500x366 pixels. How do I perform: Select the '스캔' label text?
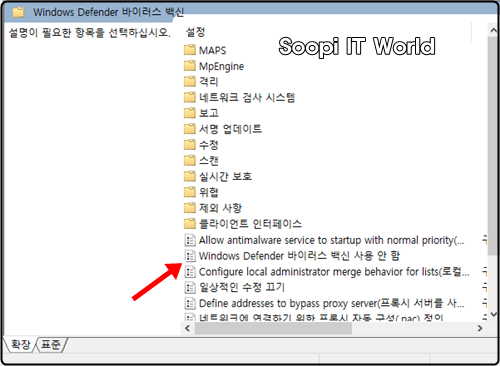209,160
